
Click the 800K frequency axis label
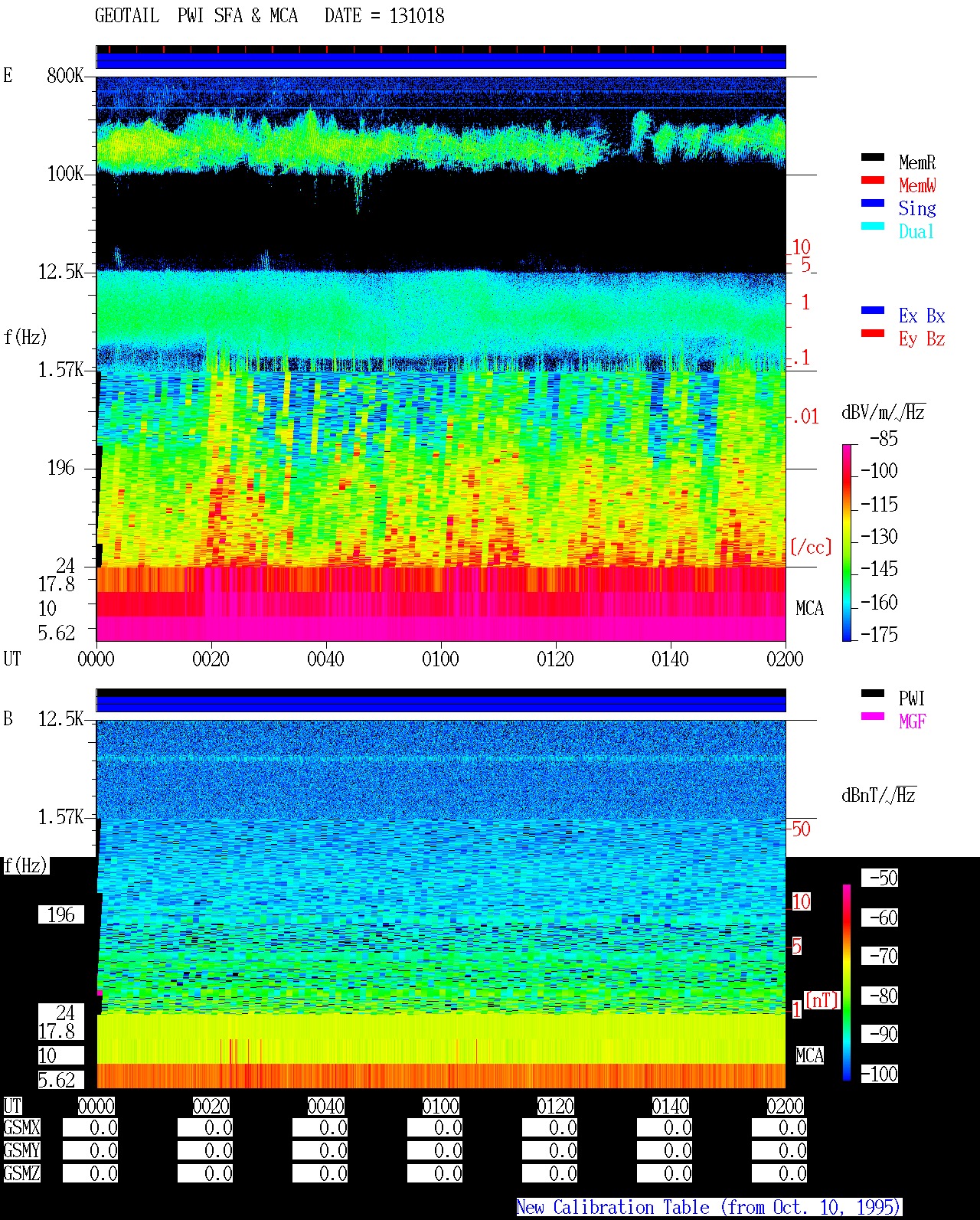(65, 76)
